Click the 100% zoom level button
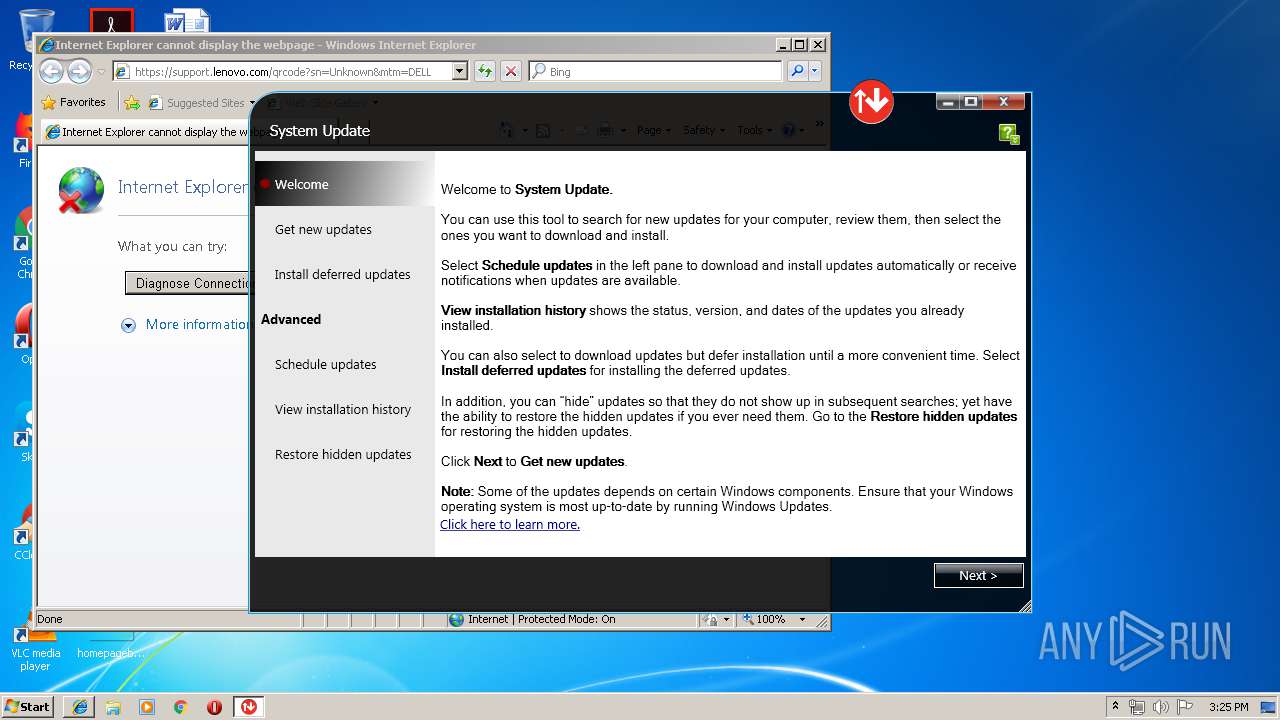 click(764, 619)
